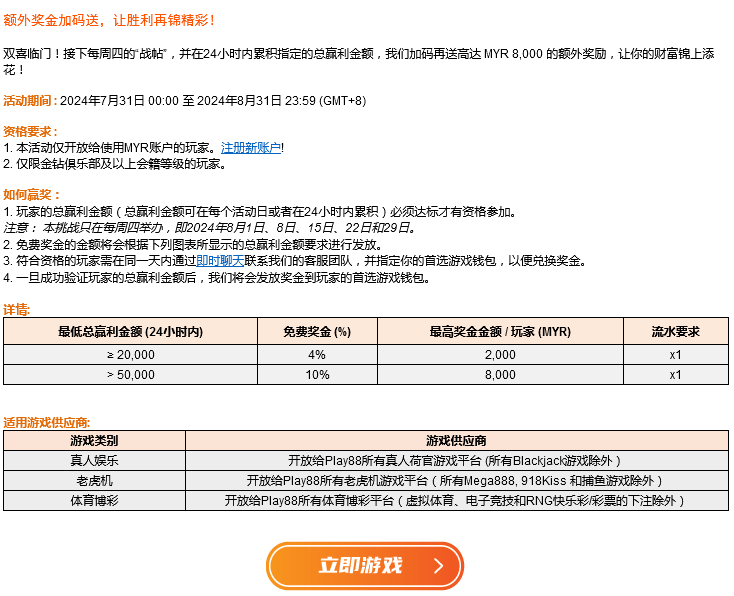Click the 注册新账户 link
Image resolution: width=734 pixels, height=596 pixels.
click(250, 148)
